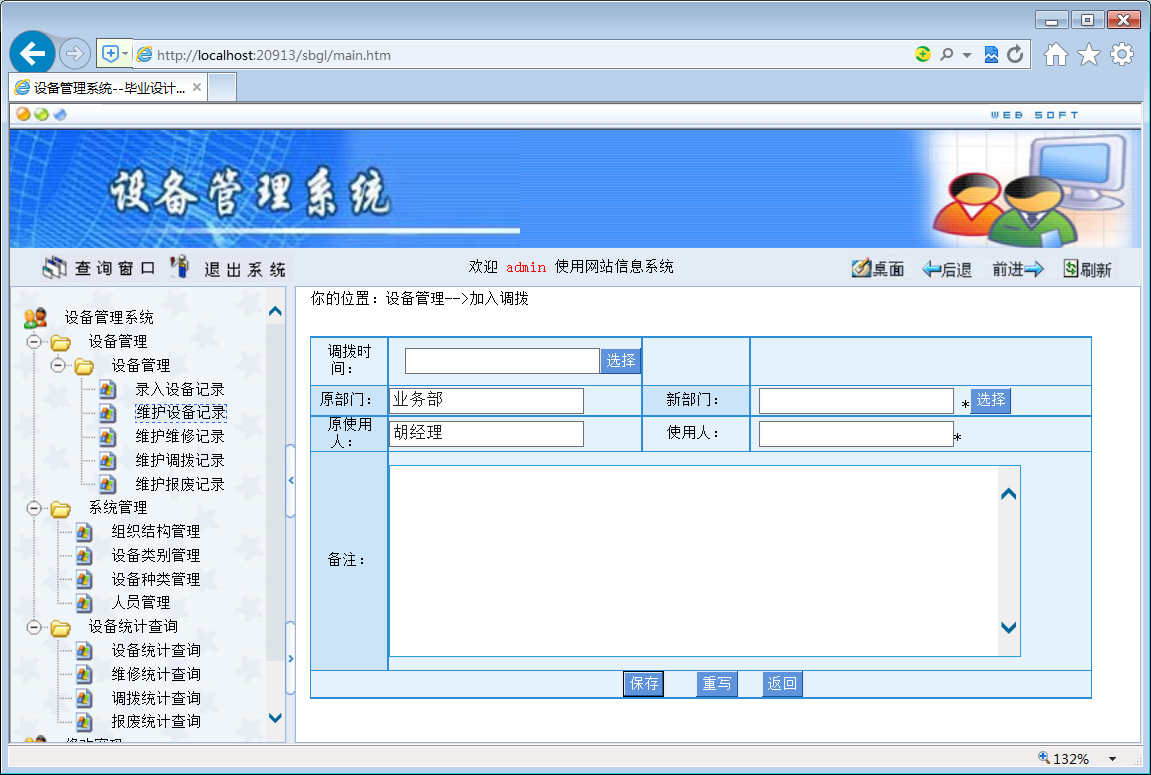Click the 设备管理系统 root users icon
This screenshot has height=775, width=1151.
[x=35, y=317]
